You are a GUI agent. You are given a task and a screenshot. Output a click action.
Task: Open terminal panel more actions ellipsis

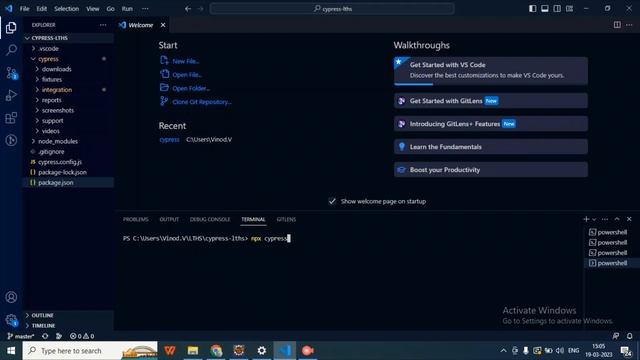605,219
